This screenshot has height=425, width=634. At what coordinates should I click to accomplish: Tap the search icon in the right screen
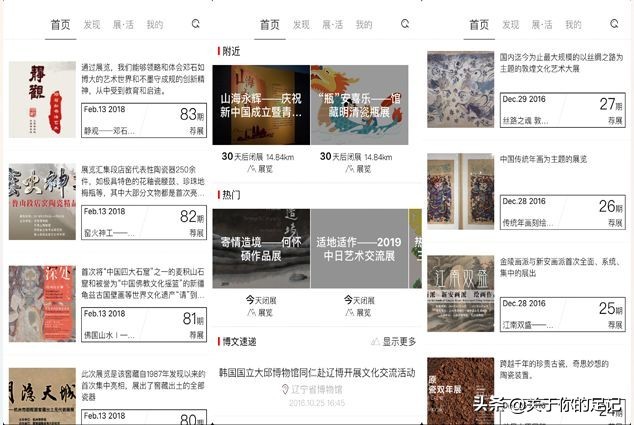click(x=615, y=24)
